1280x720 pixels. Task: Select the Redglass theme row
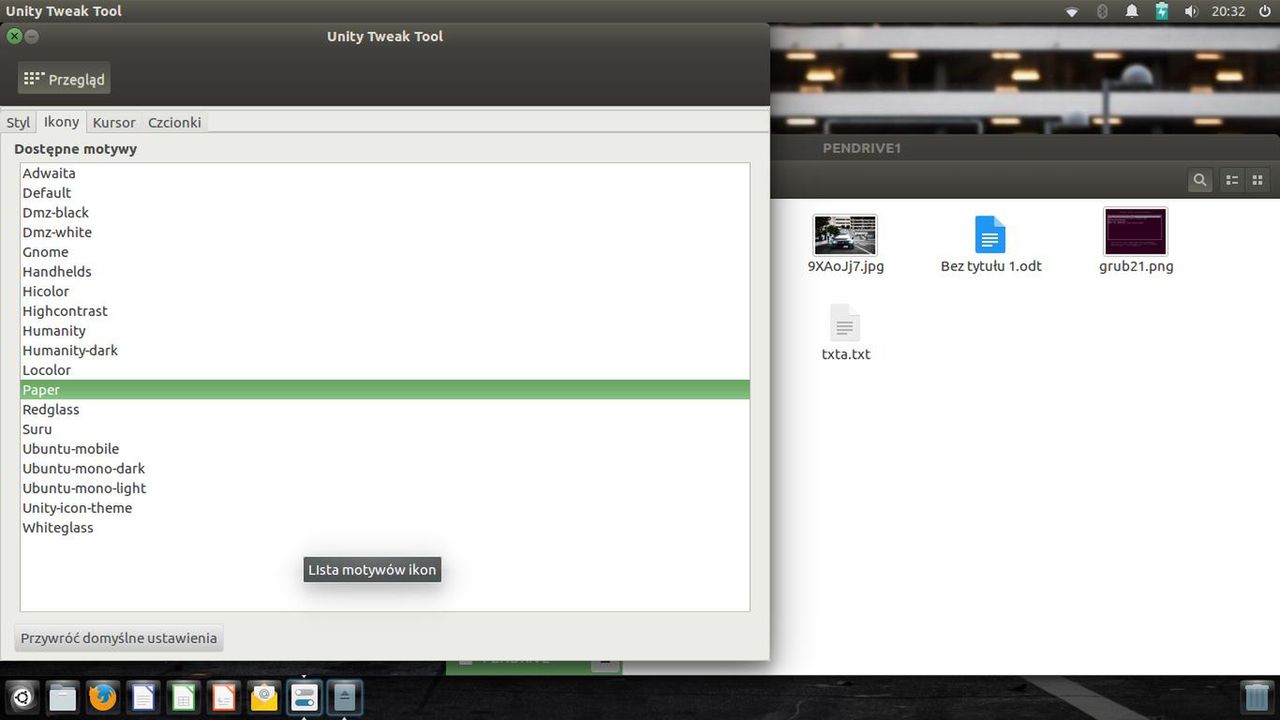point(385,409)
